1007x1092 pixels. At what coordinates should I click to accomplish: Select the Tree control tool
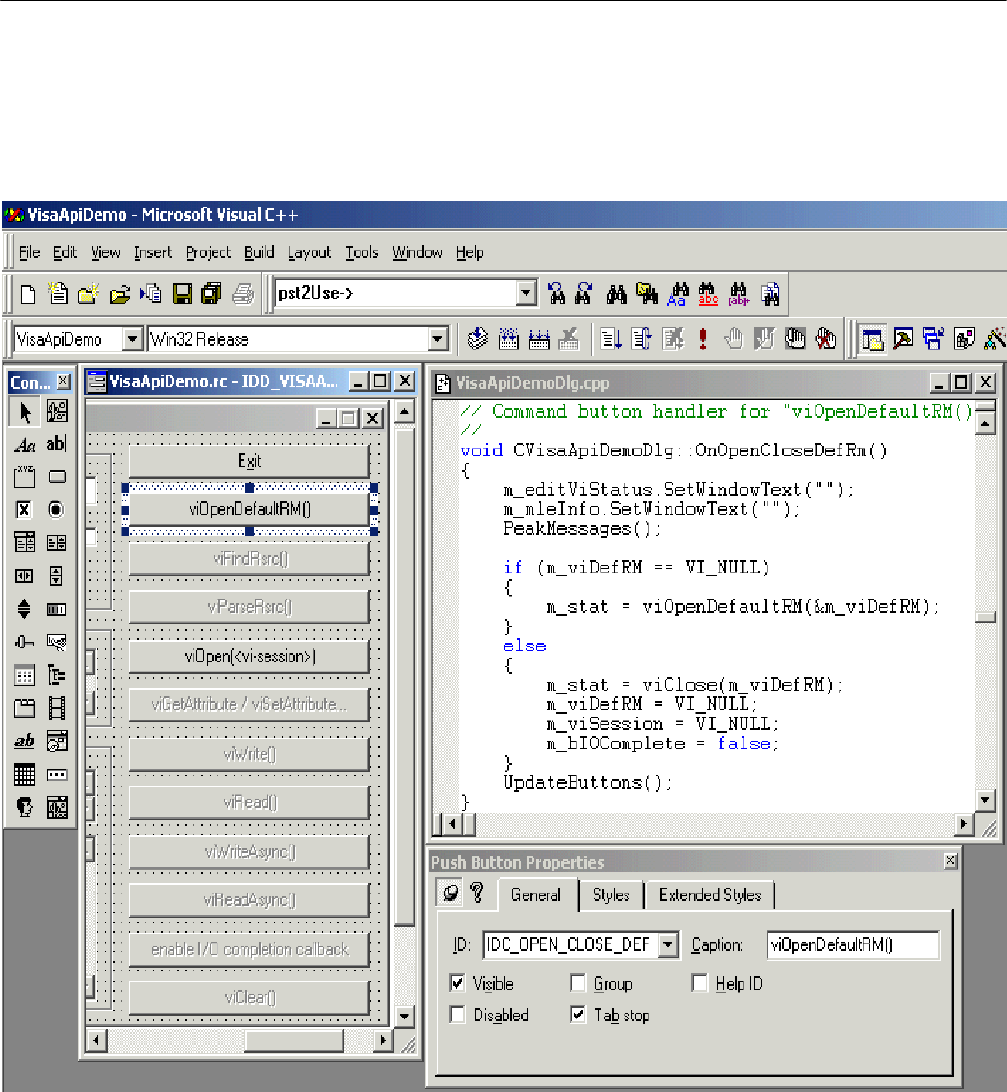point(56,675)
